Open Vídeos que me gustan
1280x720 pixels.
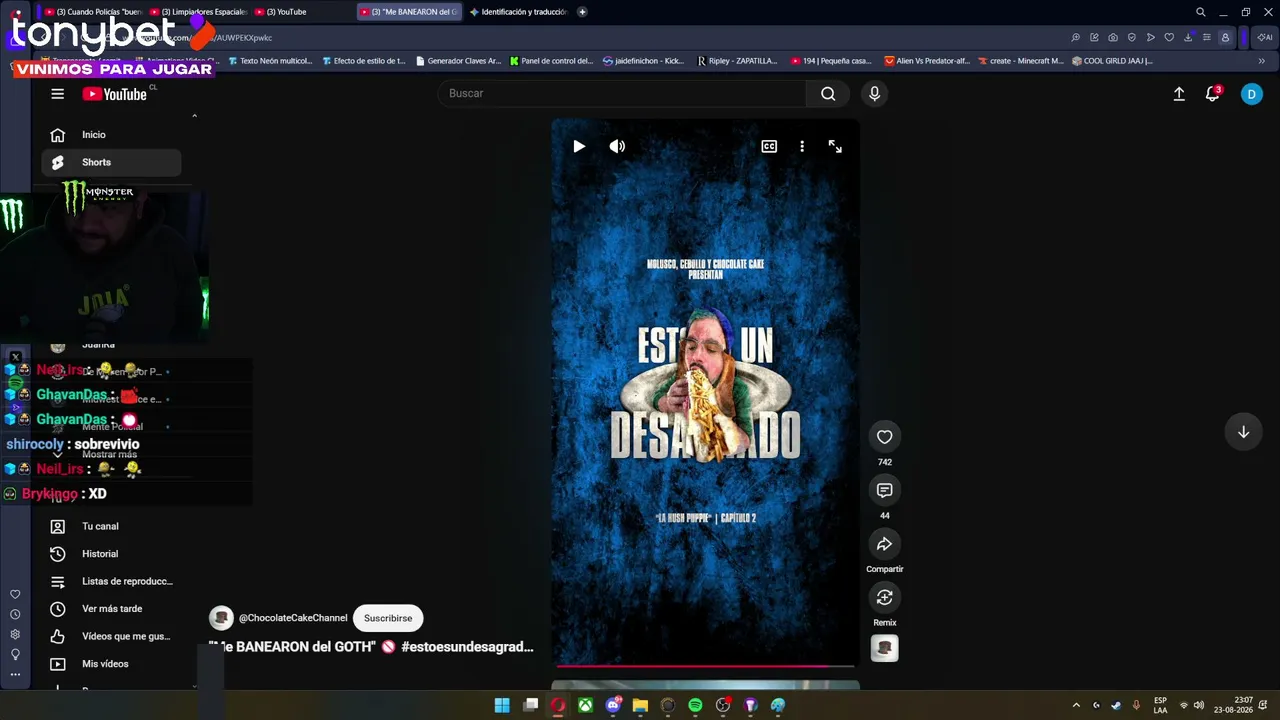(x=111, y=636)
